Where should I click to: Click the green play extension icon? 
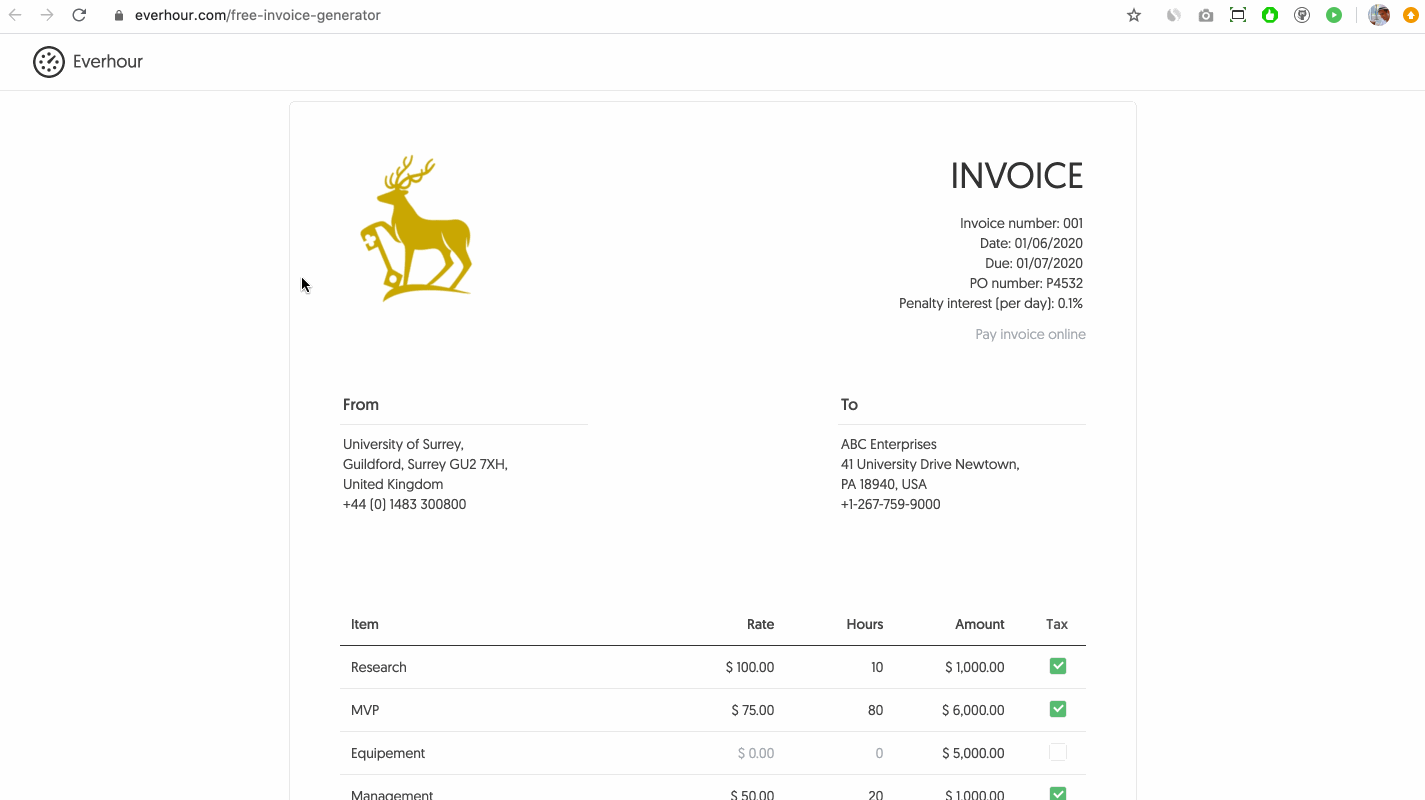(1333, 15)
